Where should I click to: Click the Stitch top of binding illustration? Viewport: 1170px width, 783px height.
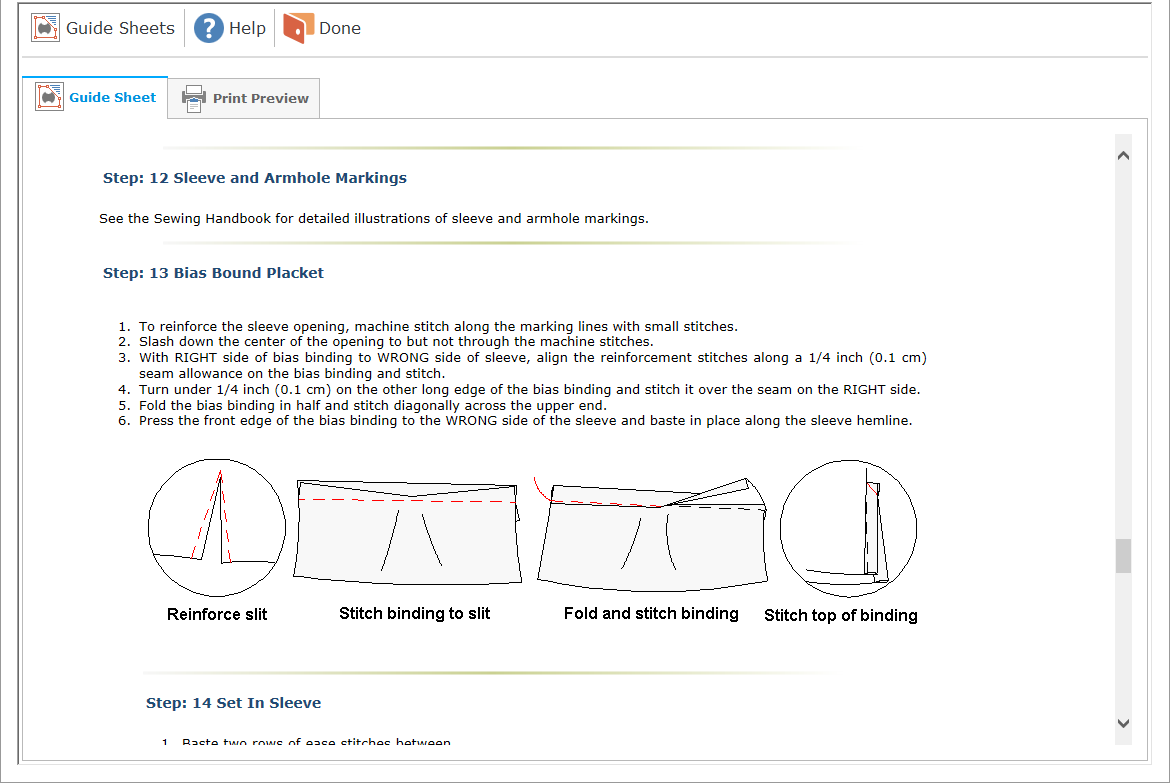[x=847, y=530]
